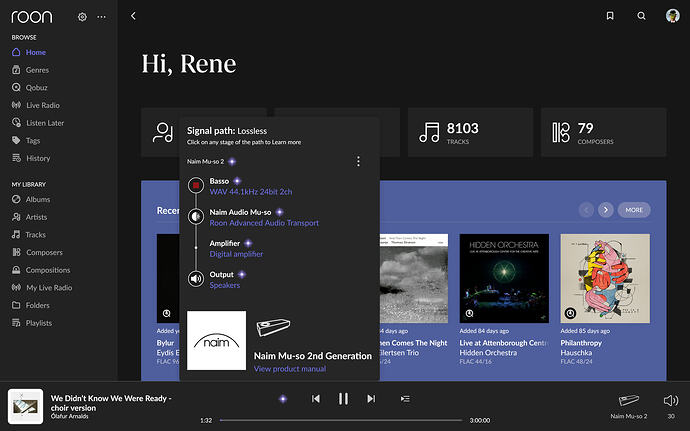
Task: Click signal quality star beside Naim Mu-so 2
Action: [x=232, y=162]
